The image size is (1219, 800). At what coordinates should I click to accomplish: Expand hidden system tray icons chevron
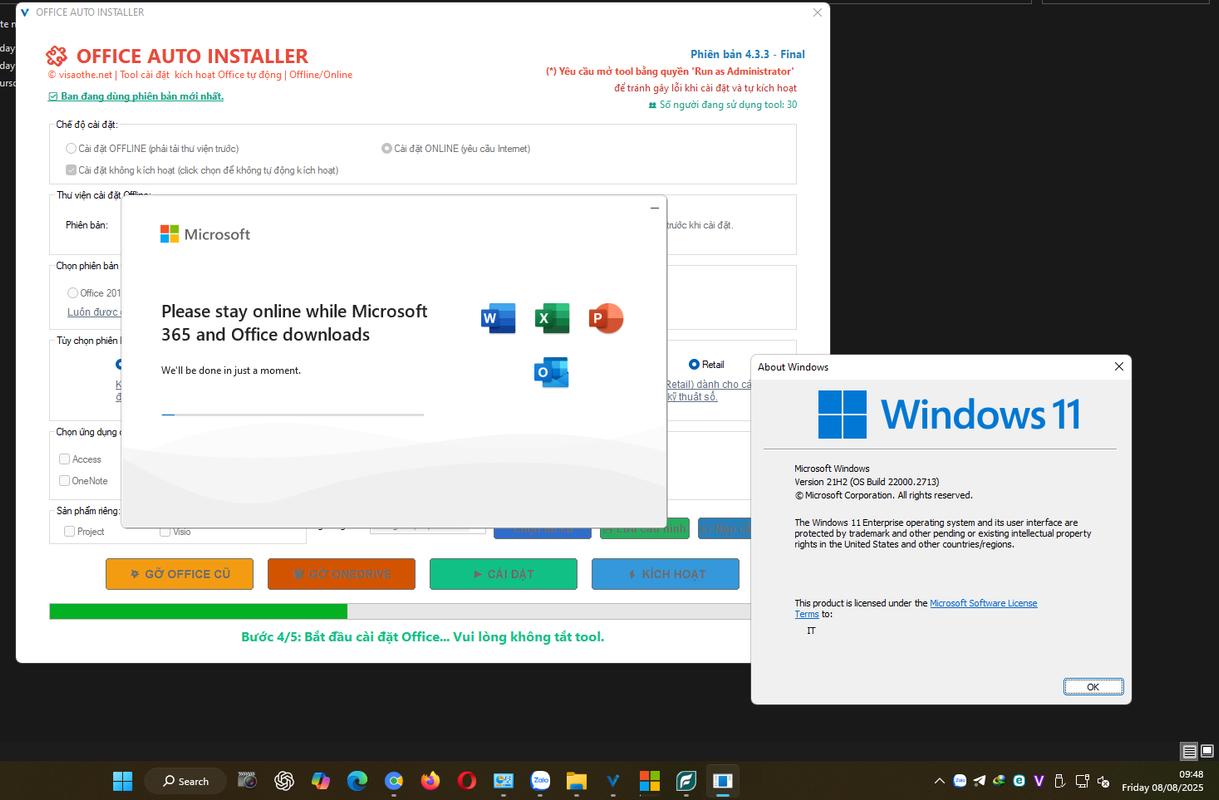939,781
